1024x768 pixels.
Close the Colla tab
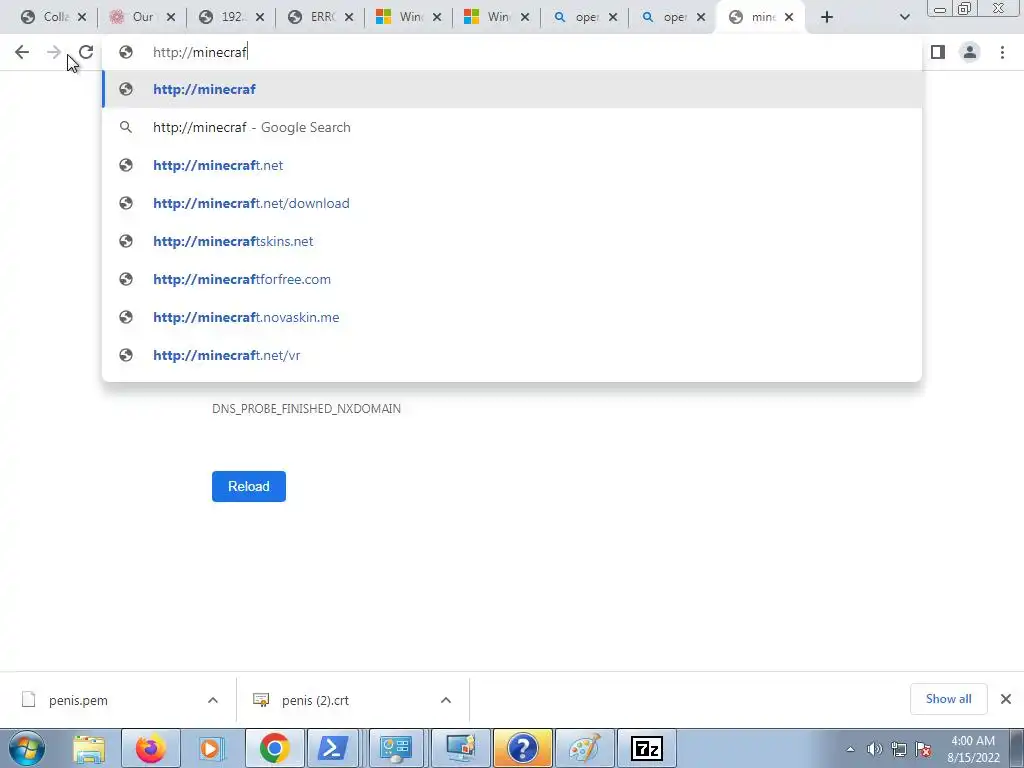pos(82,18)
